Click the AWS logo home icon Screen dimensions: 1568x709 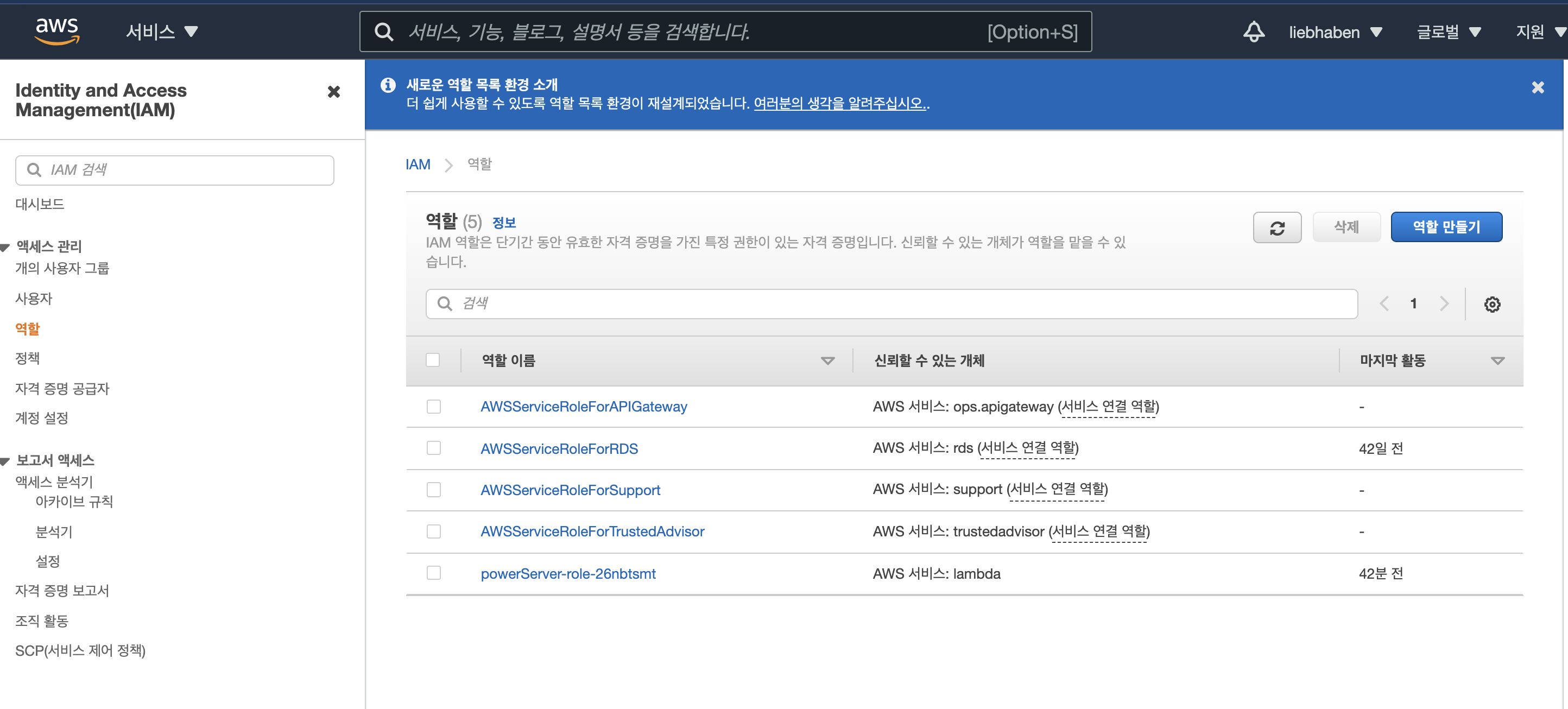(57, 30)
